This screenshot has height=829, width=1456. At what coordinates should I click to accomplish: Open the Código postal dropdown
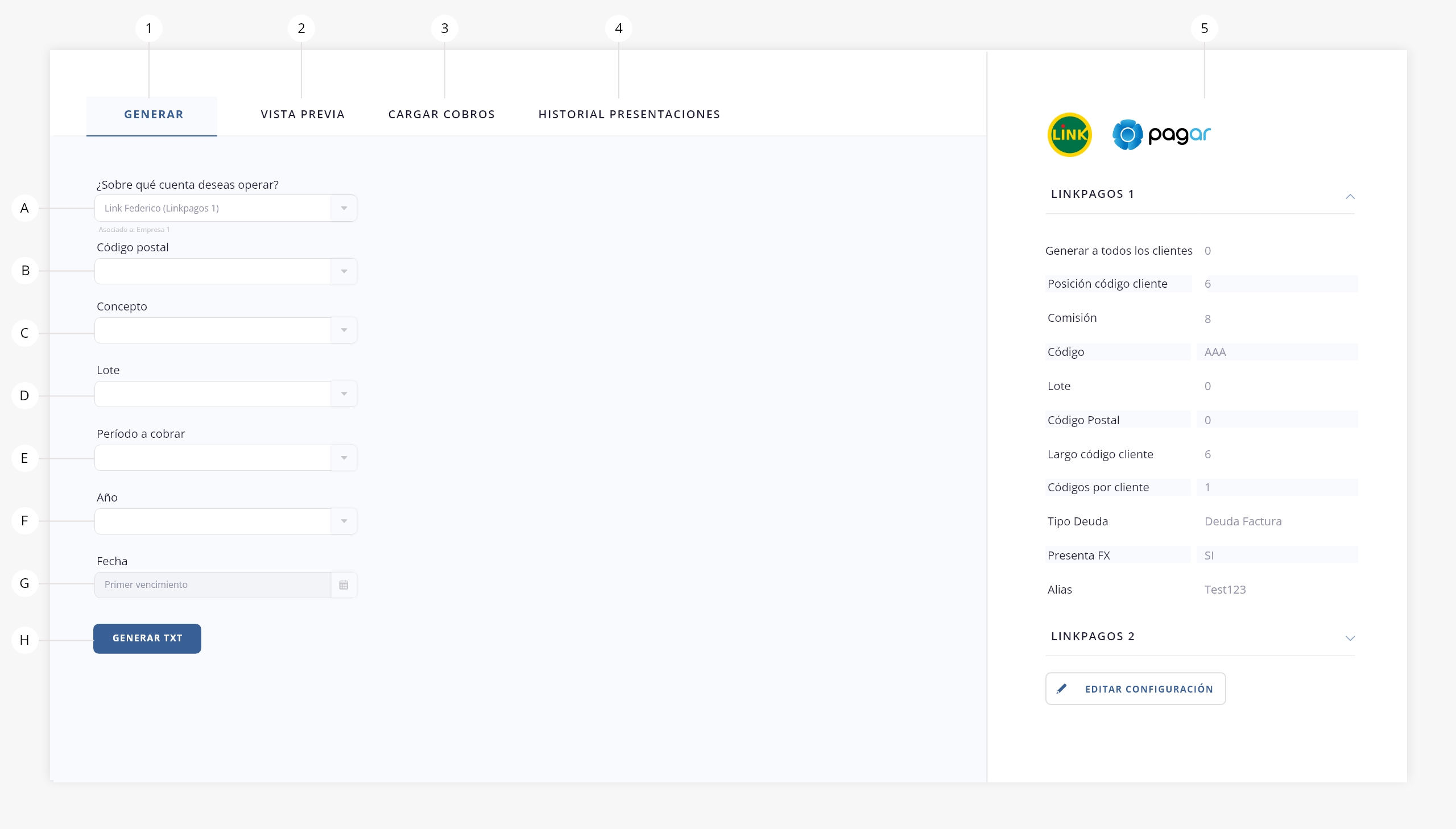point(344,272)
